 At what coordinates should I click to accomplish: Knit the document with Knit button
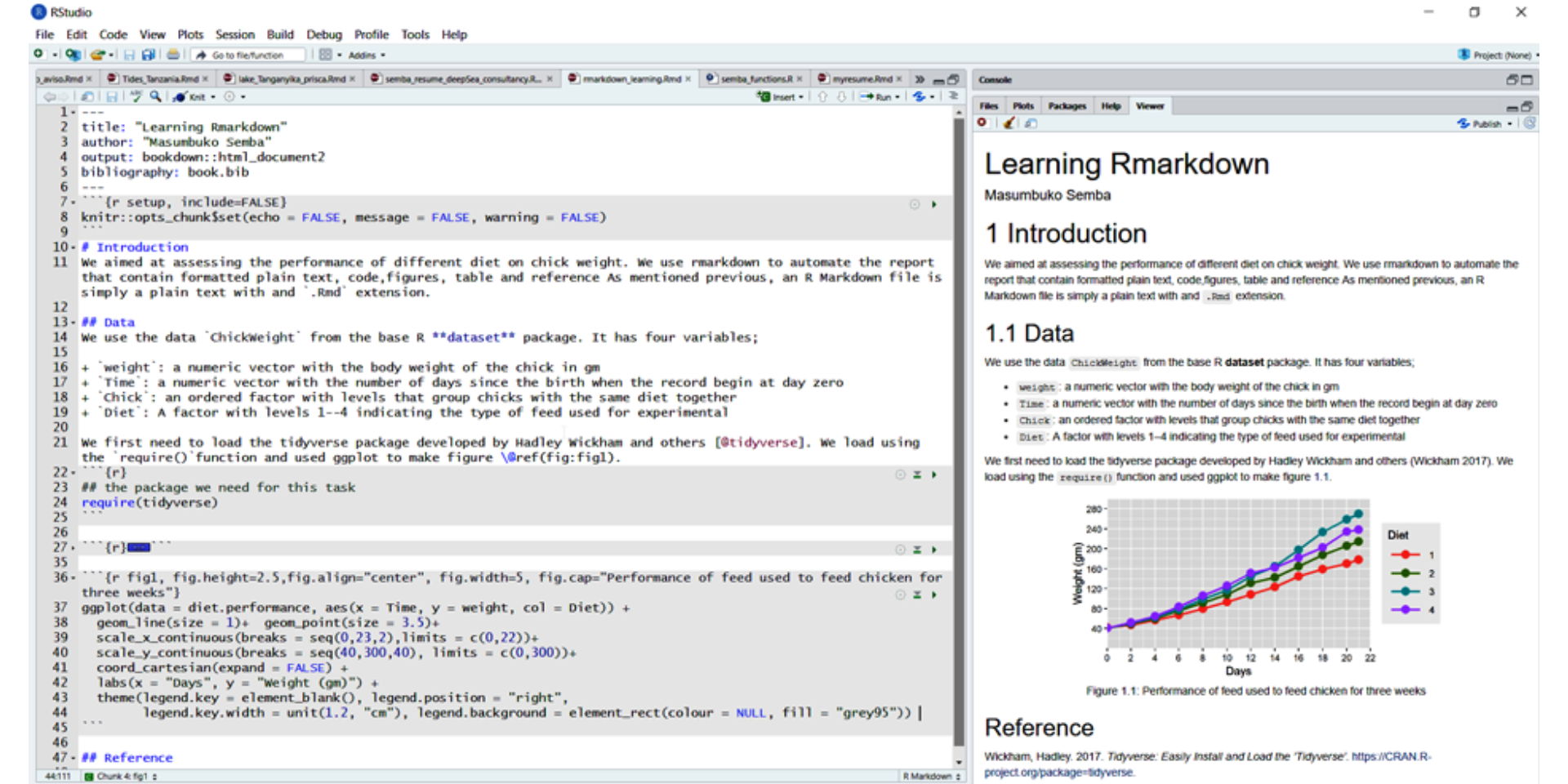pyautogui.click(x=189, y=97)
